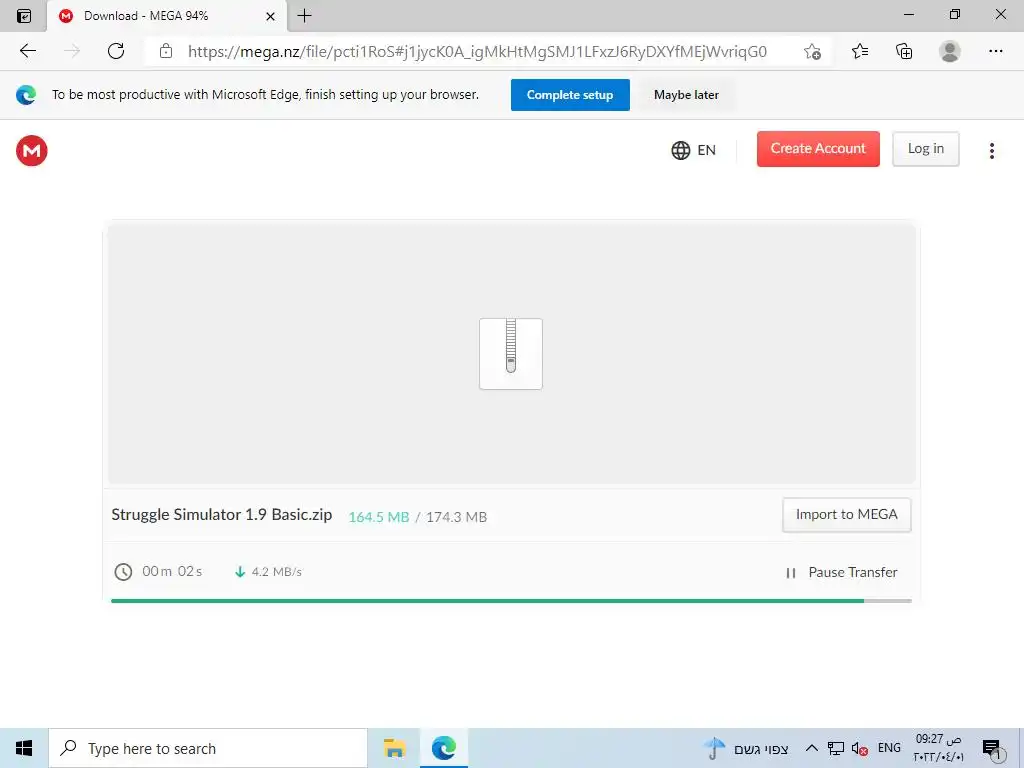Click the taskbar search box
The image size is (1024, 768).
pyautogui.click(x=208, y=748)
